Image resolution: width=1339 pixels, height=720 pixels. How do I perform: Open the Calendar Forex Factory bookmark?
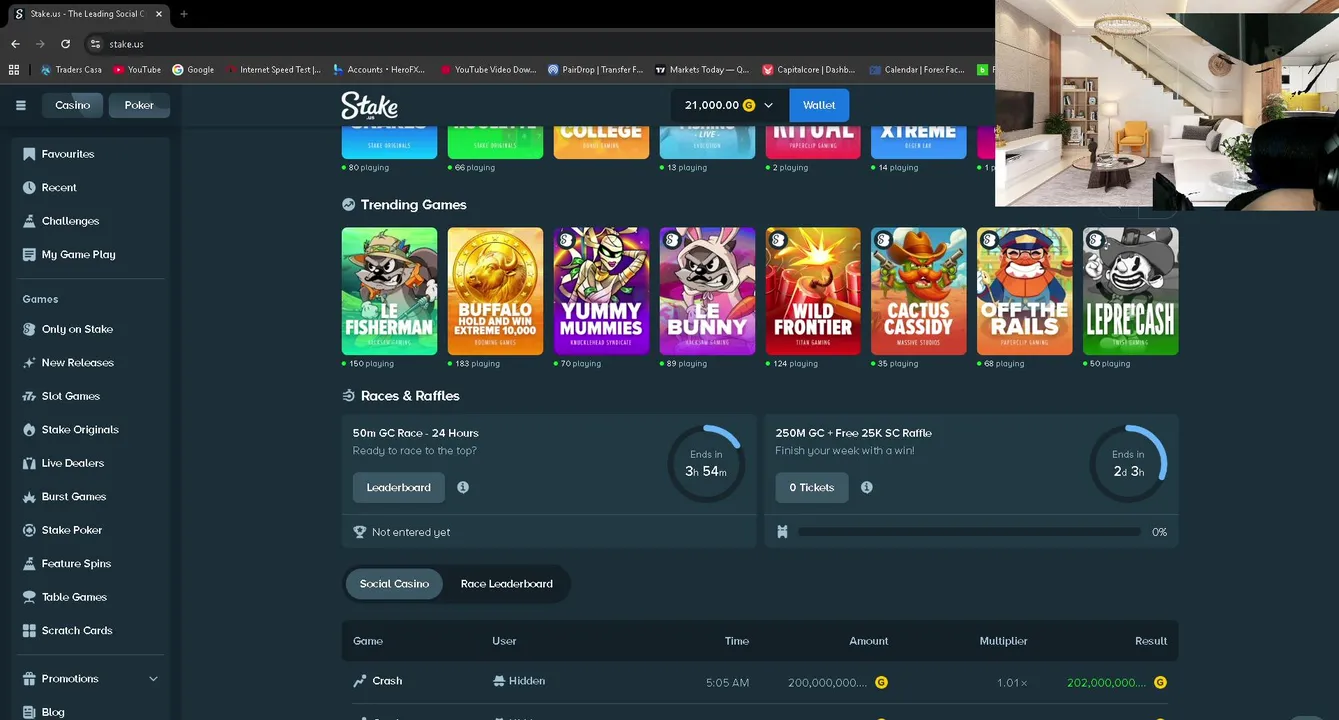coord(917,70)
